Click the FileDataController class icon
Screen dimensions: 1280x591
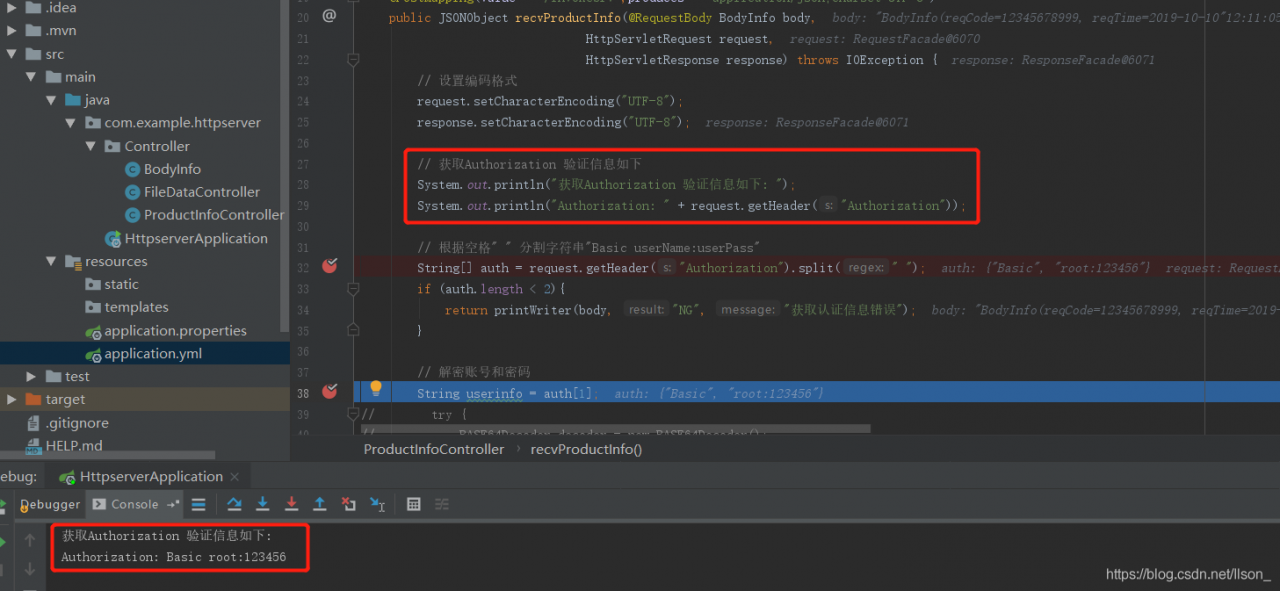tap(133, 192)
